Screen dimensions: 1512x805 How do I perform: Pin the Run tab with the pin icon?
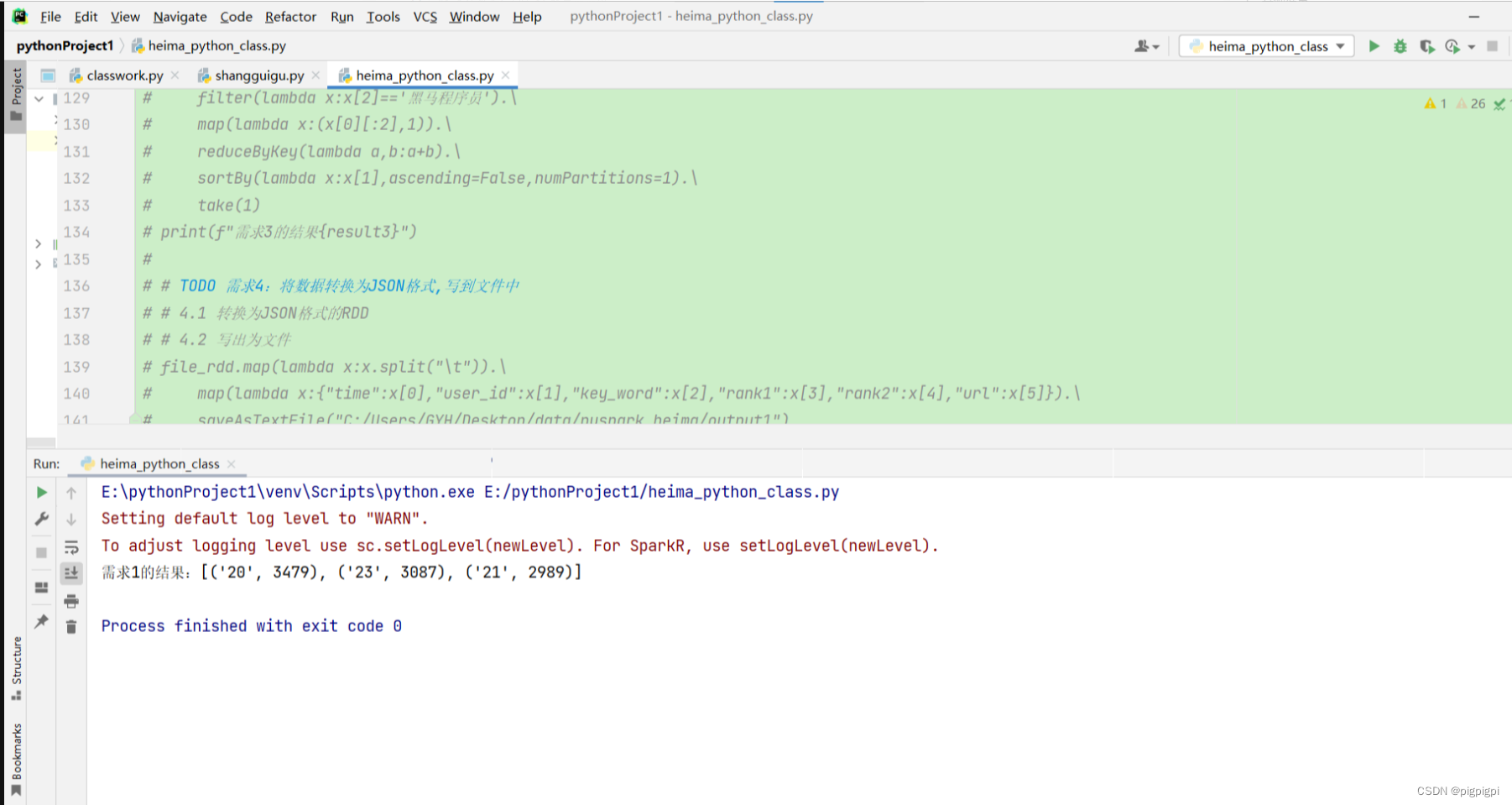point(41,621)
